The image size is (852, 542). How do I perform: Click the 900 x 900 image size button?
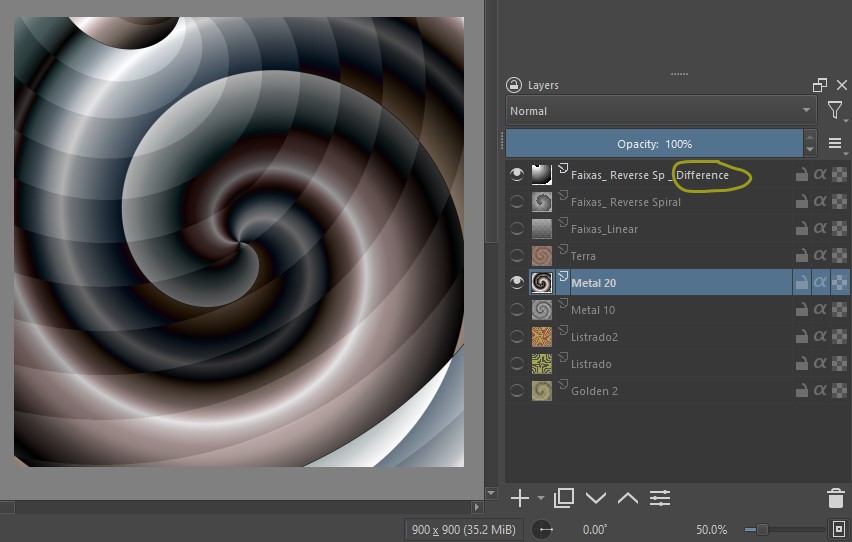tap(466, 529)
